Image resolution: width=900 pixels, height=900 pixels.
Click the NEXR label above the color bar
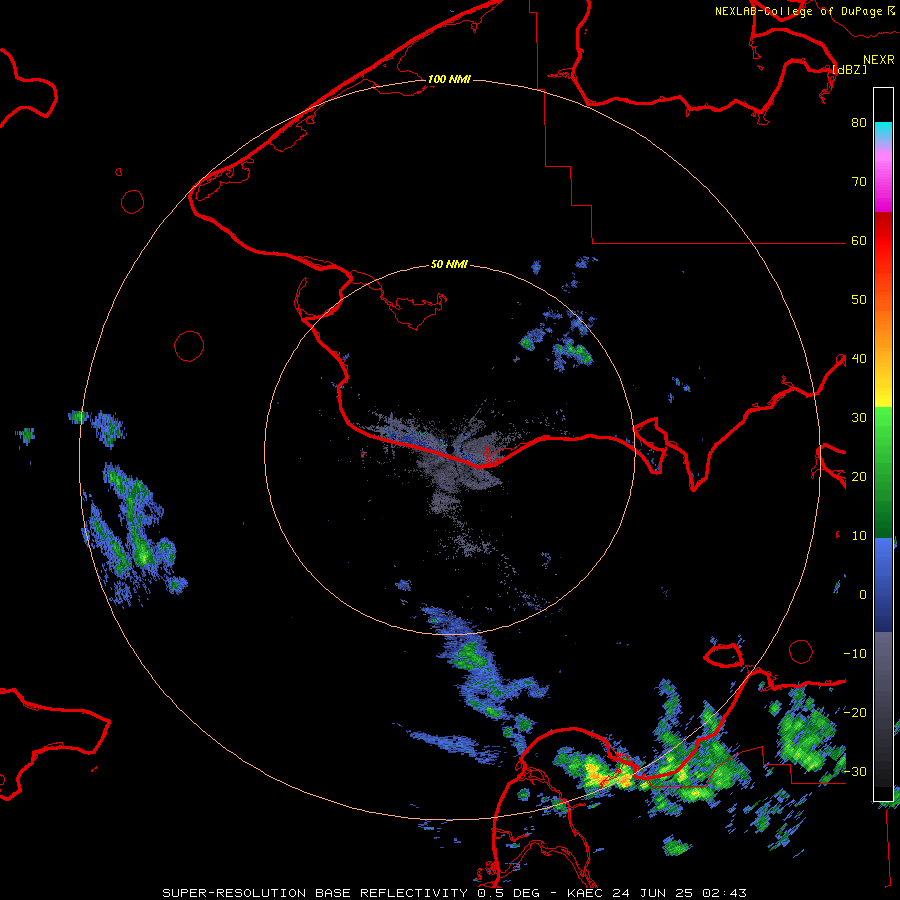point(879,60)
